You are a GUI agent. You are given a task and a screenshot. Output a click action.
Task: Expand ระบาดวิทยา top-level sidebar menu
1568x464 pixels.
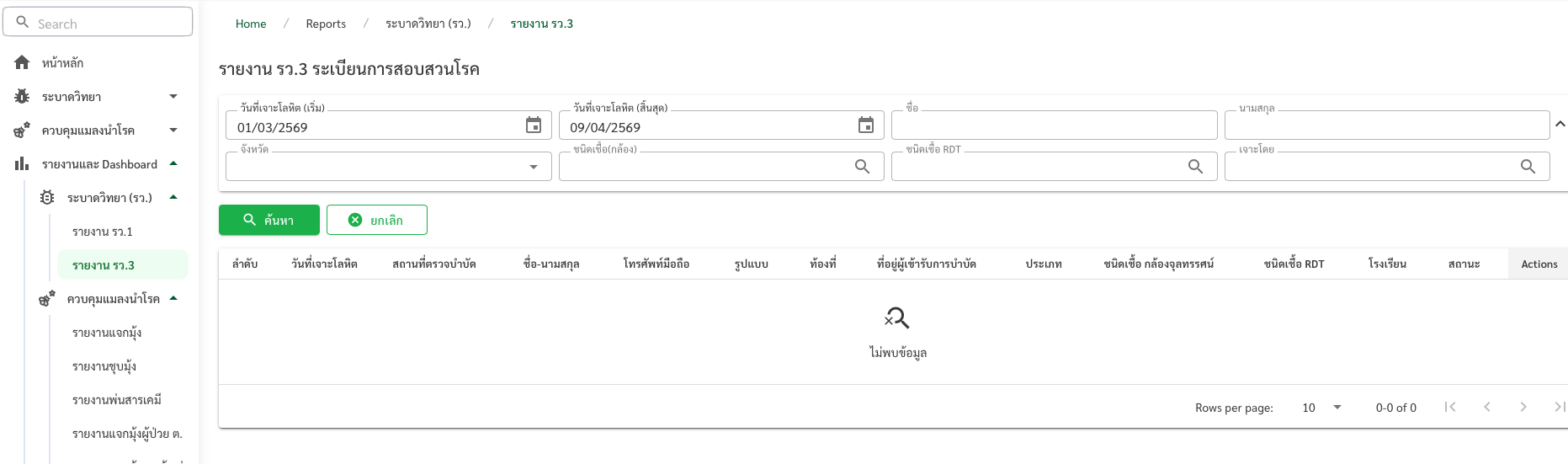[x=173, y=96]
